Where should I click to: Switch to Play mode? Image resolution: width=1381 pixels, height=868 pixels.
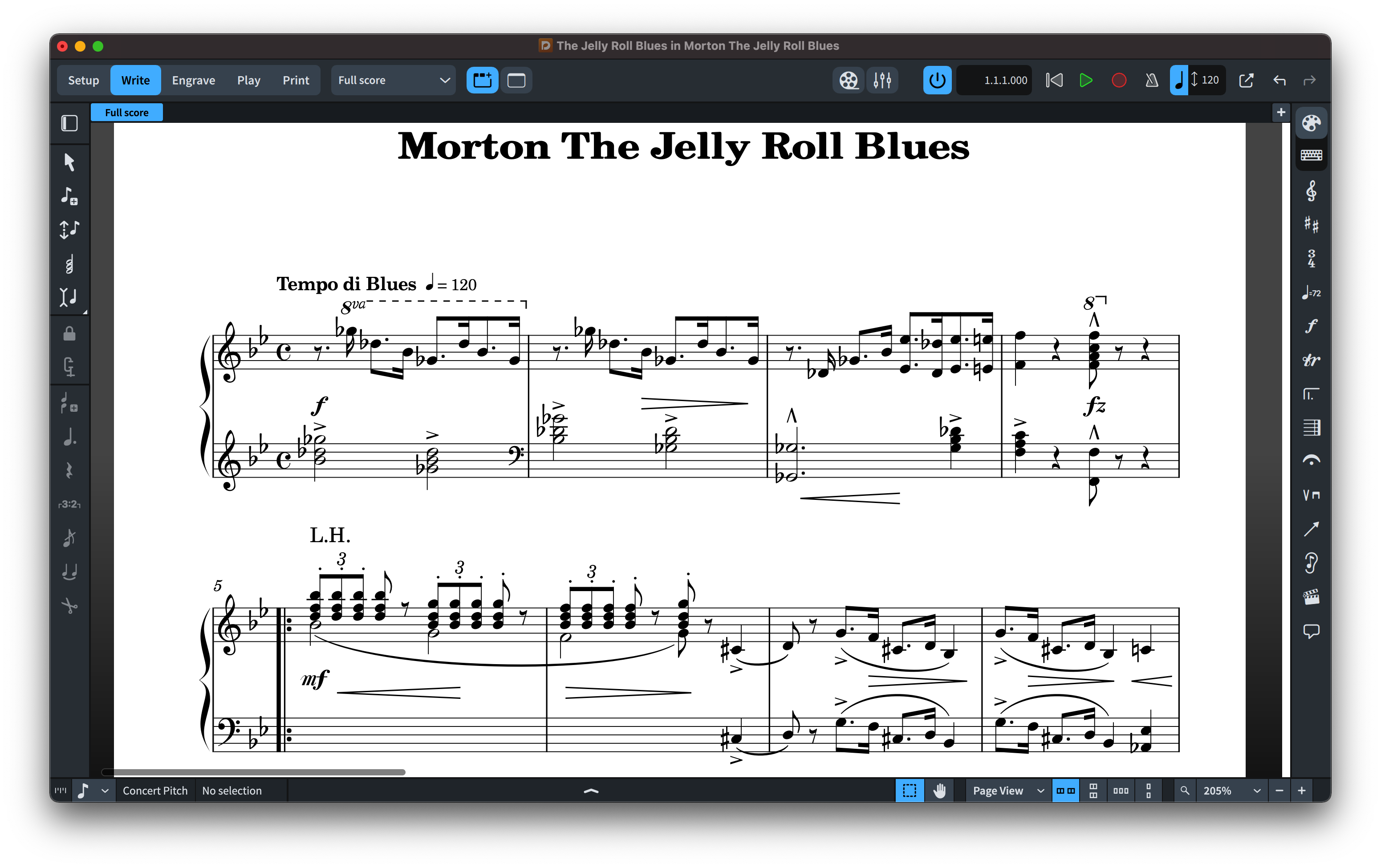[x=248, y=80]
